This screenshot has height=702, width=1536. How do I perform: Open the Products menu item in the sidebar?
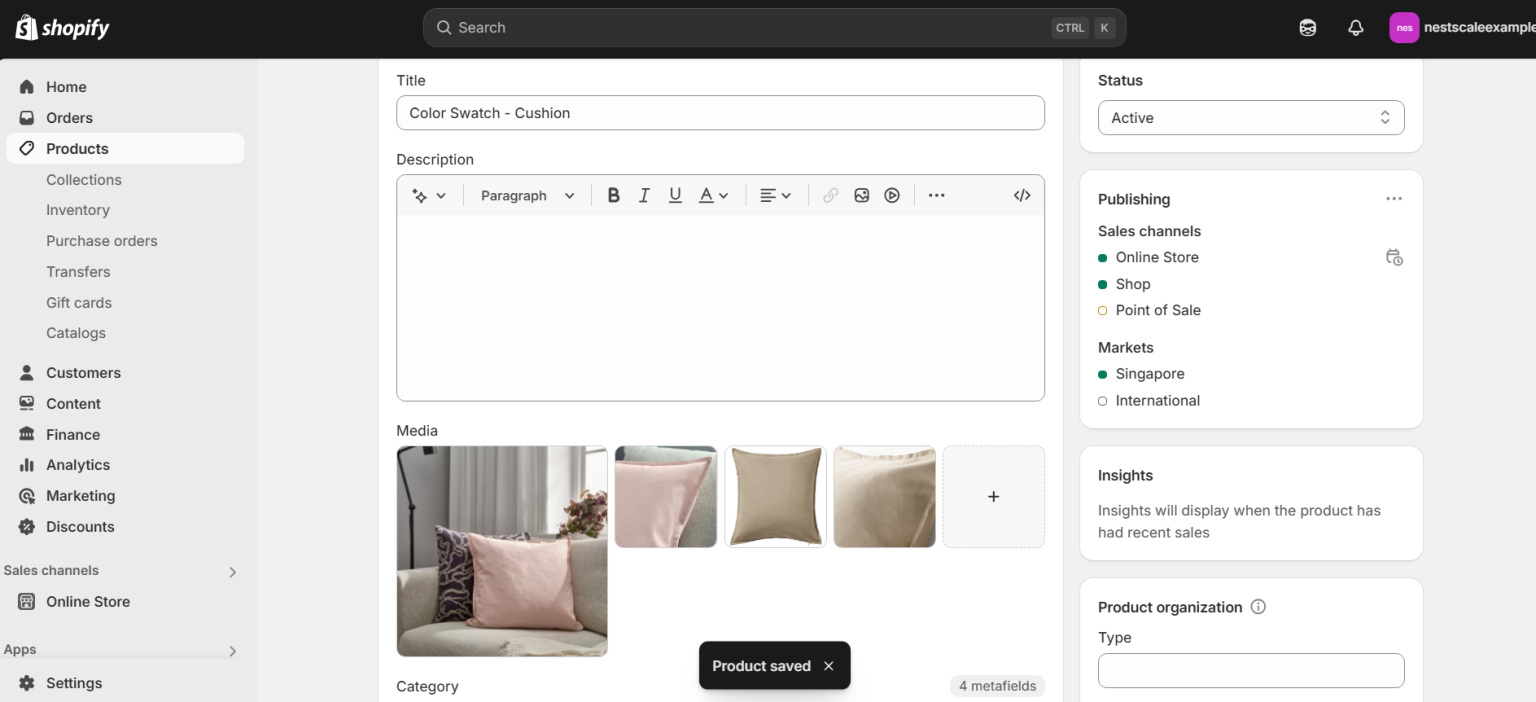pyautogui.click(x=77, y=148)
